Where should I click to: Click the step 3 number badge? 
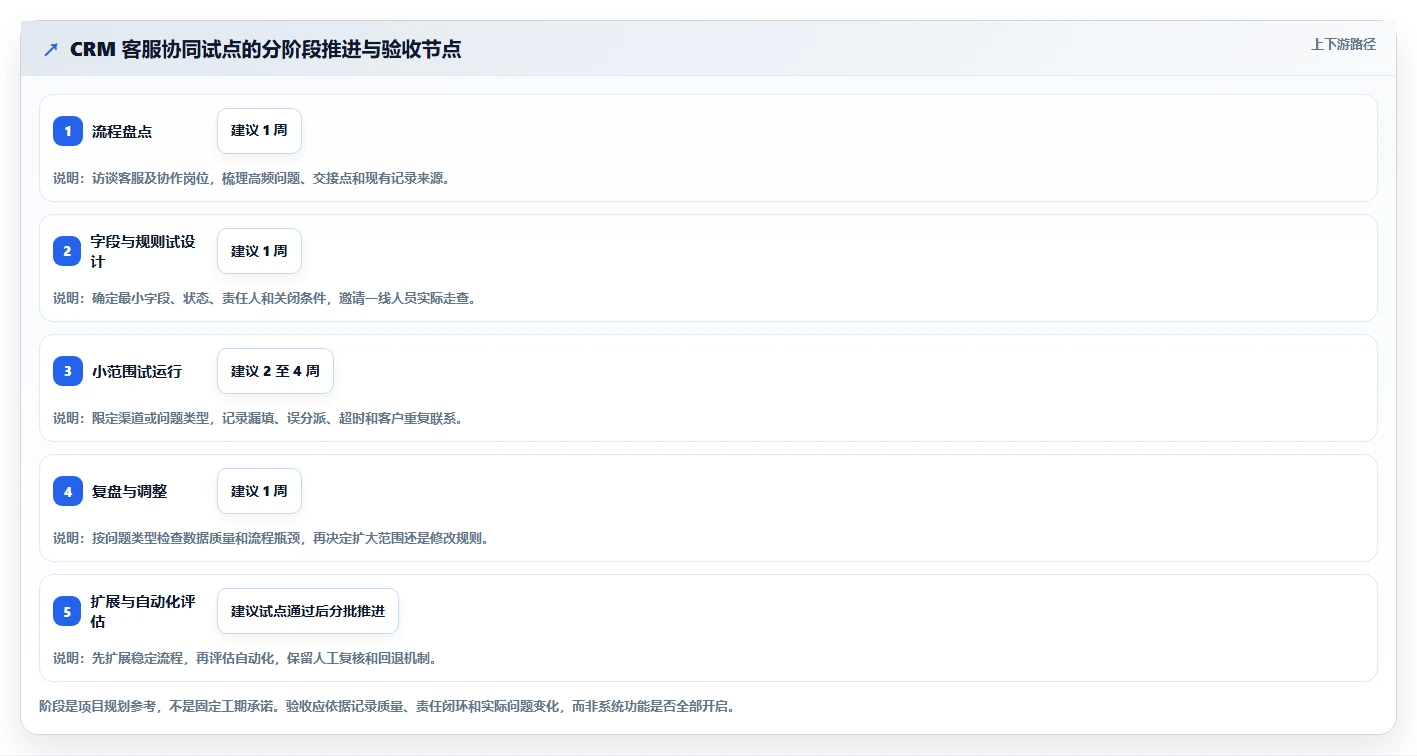tap(67, 371)
